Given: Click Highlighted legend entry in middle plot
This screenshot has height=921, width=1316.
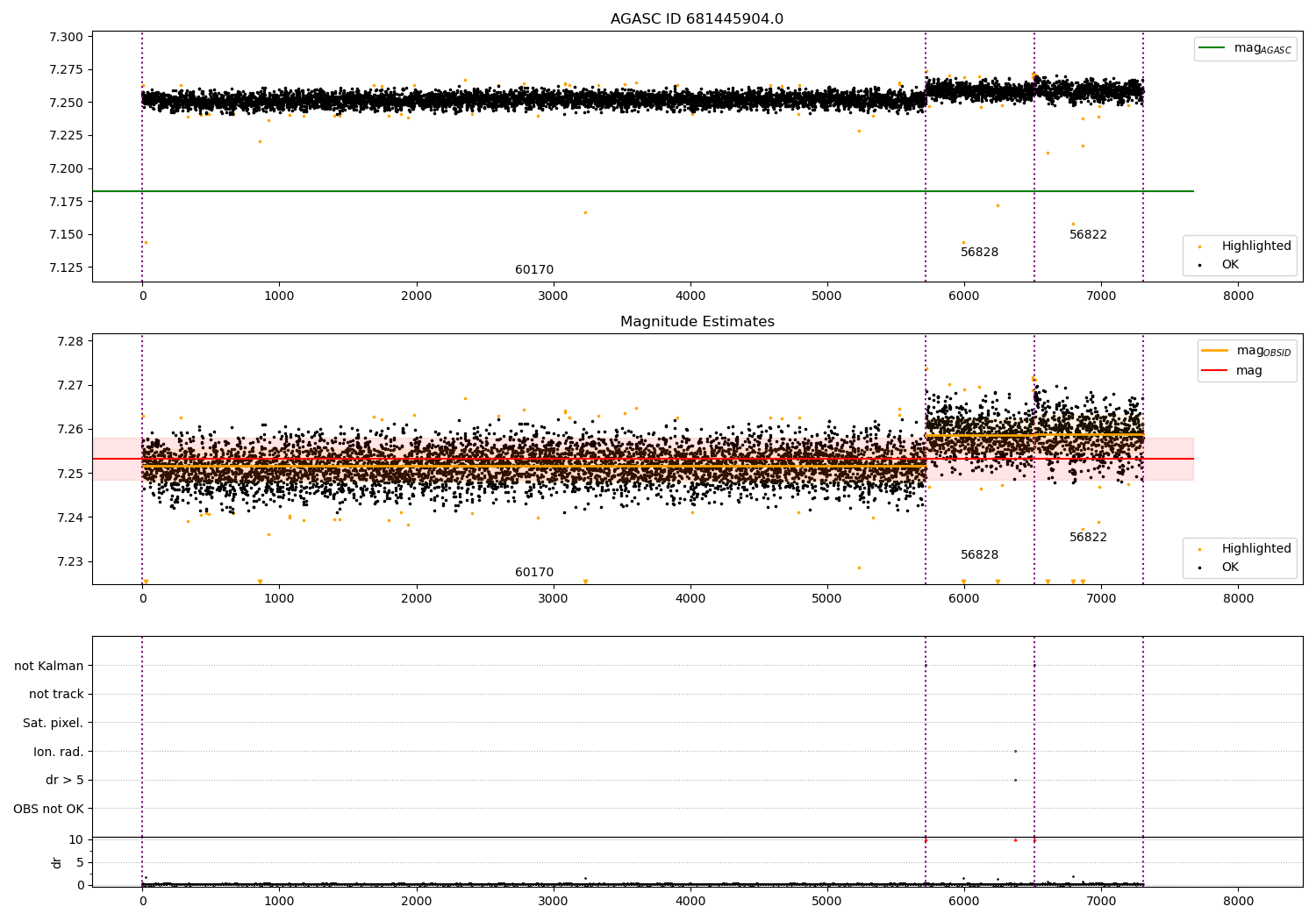Looking at the screenshot, I should coord(1255,548).
